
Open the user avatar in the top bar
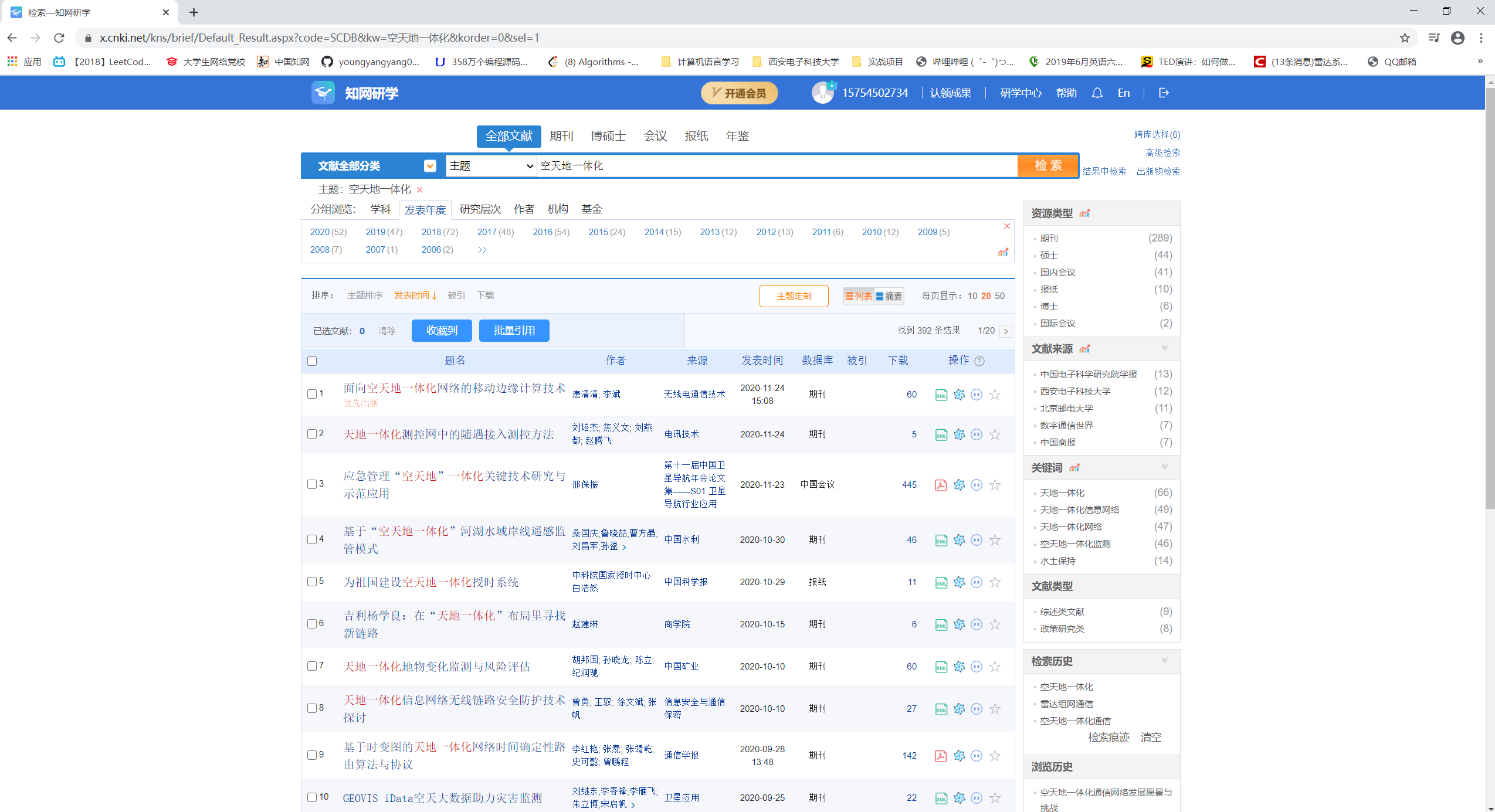822,92
